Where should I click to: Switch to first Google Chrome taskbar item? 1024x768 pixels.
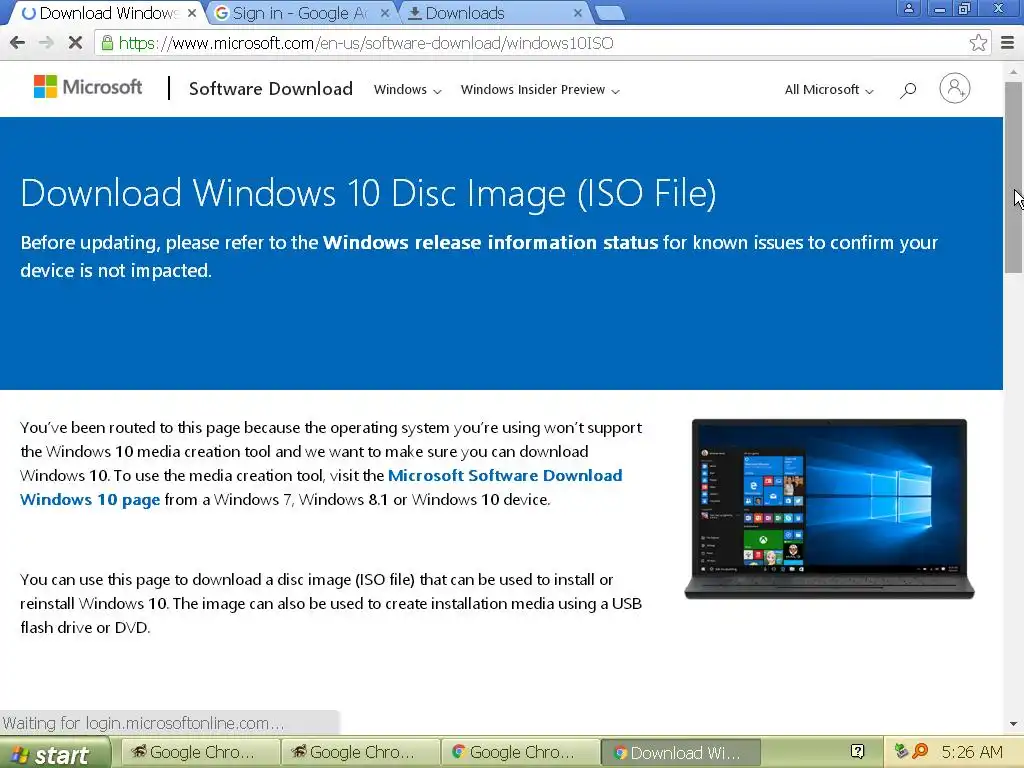[x=200, y=752]
